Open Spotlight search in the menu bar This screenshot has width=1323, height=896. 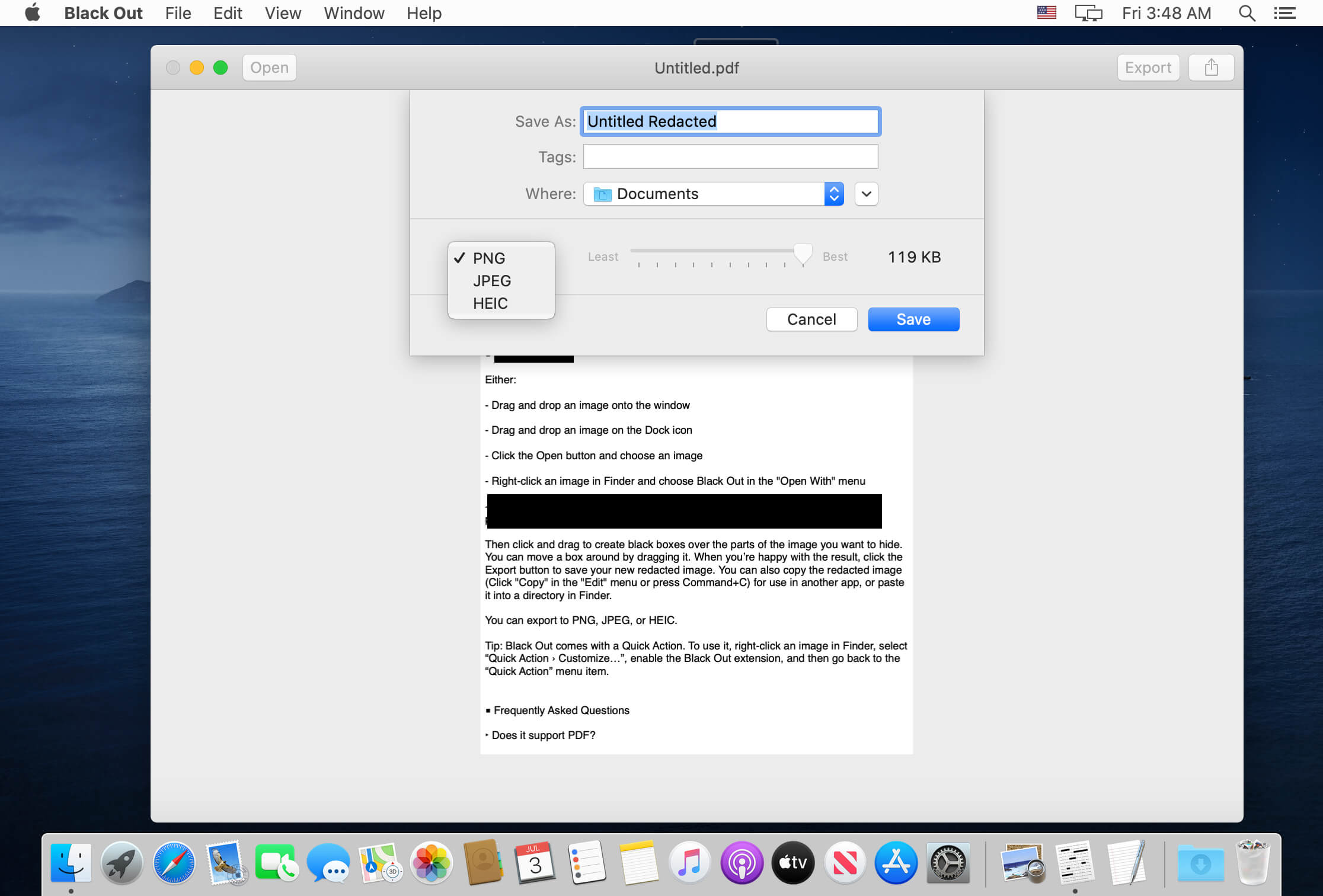(1247, 13)
